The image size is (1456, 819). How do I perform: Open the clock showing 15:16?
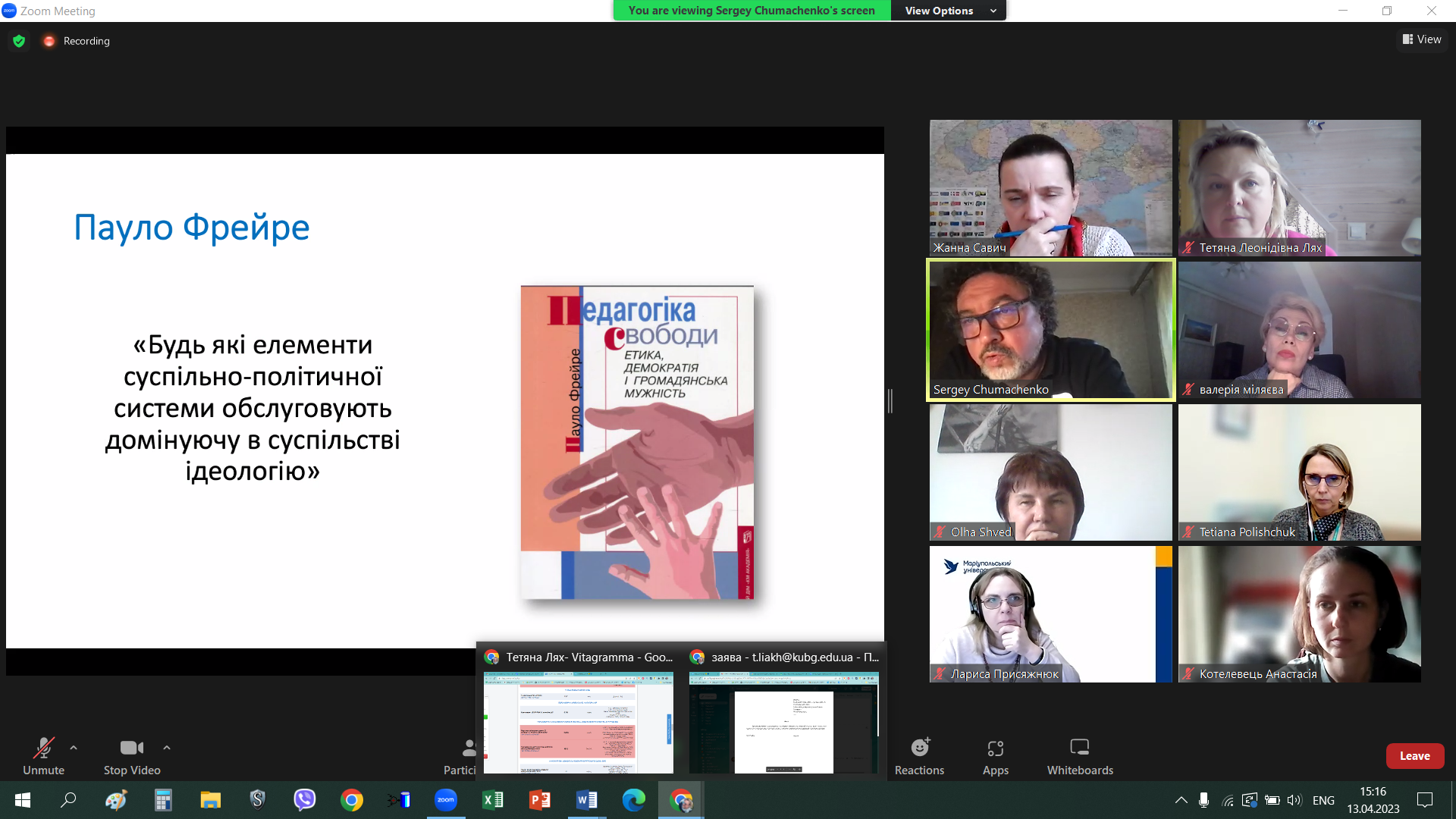click(1373, 800)
